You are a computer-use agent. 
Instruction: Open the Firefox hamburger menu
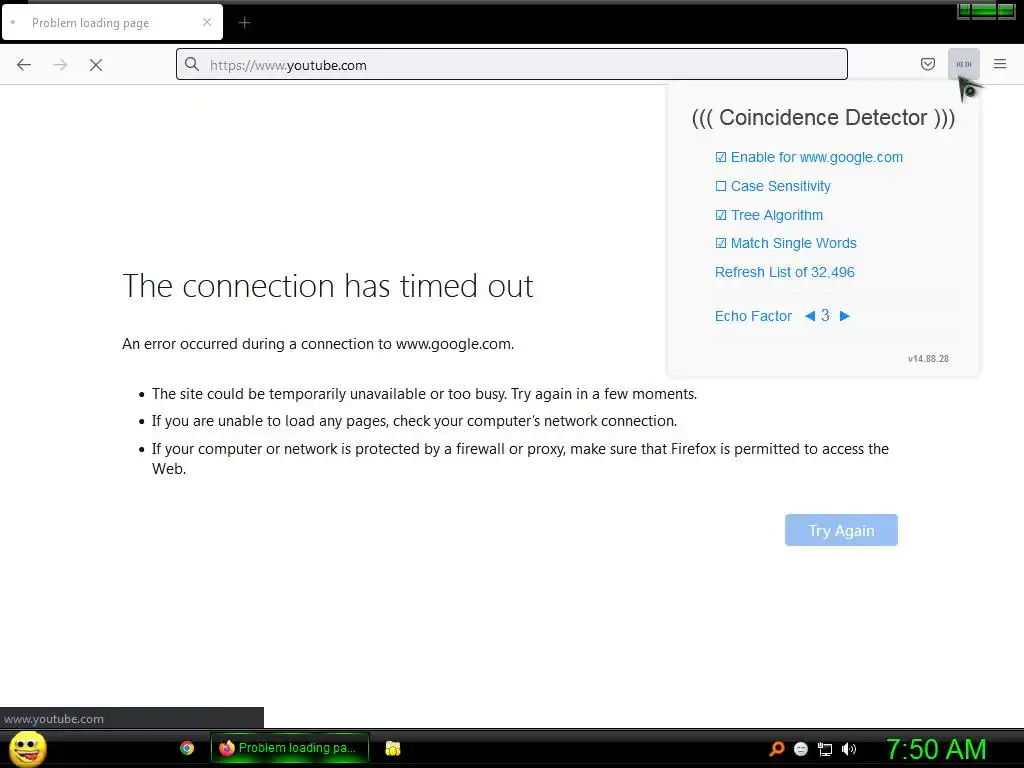click(1000, 64)
